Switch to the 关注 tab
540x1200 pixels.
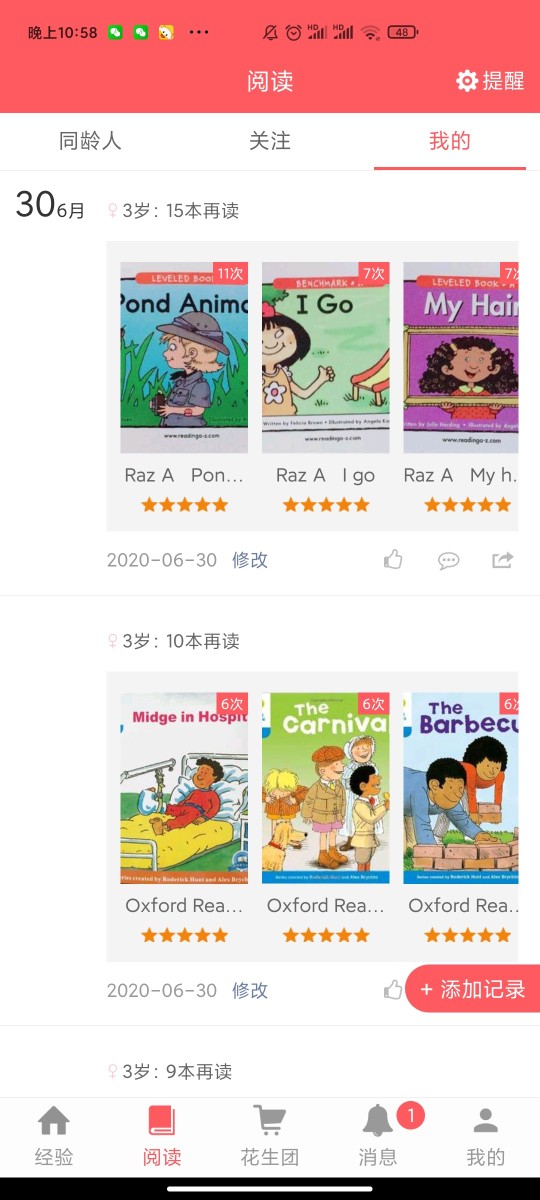pyautogui.click(x=270, y=141)
